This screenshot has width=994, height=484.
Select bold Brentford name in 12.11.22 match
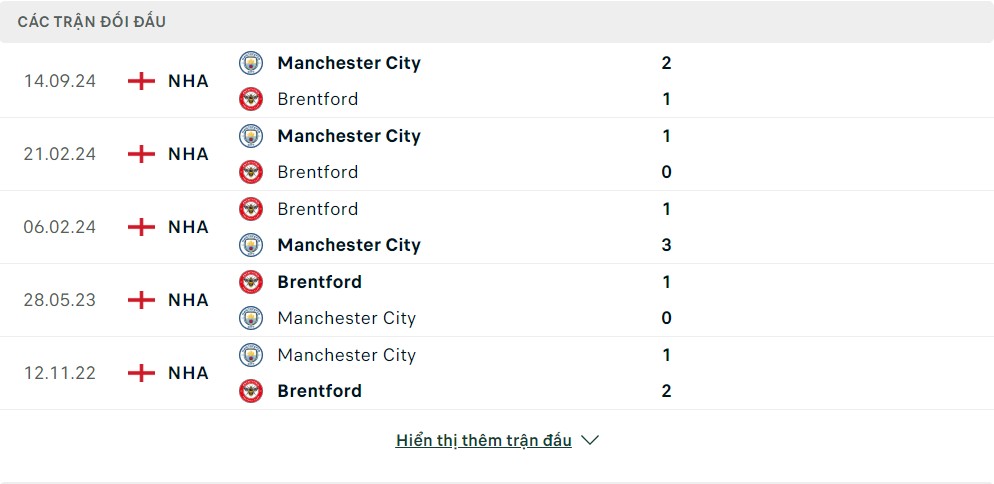point(320,391)
